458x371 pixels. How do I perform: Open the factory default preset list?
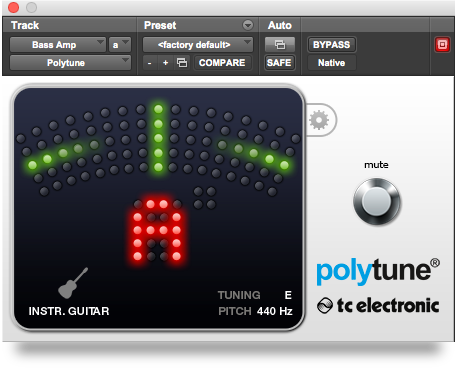click(x=198, y=45)
